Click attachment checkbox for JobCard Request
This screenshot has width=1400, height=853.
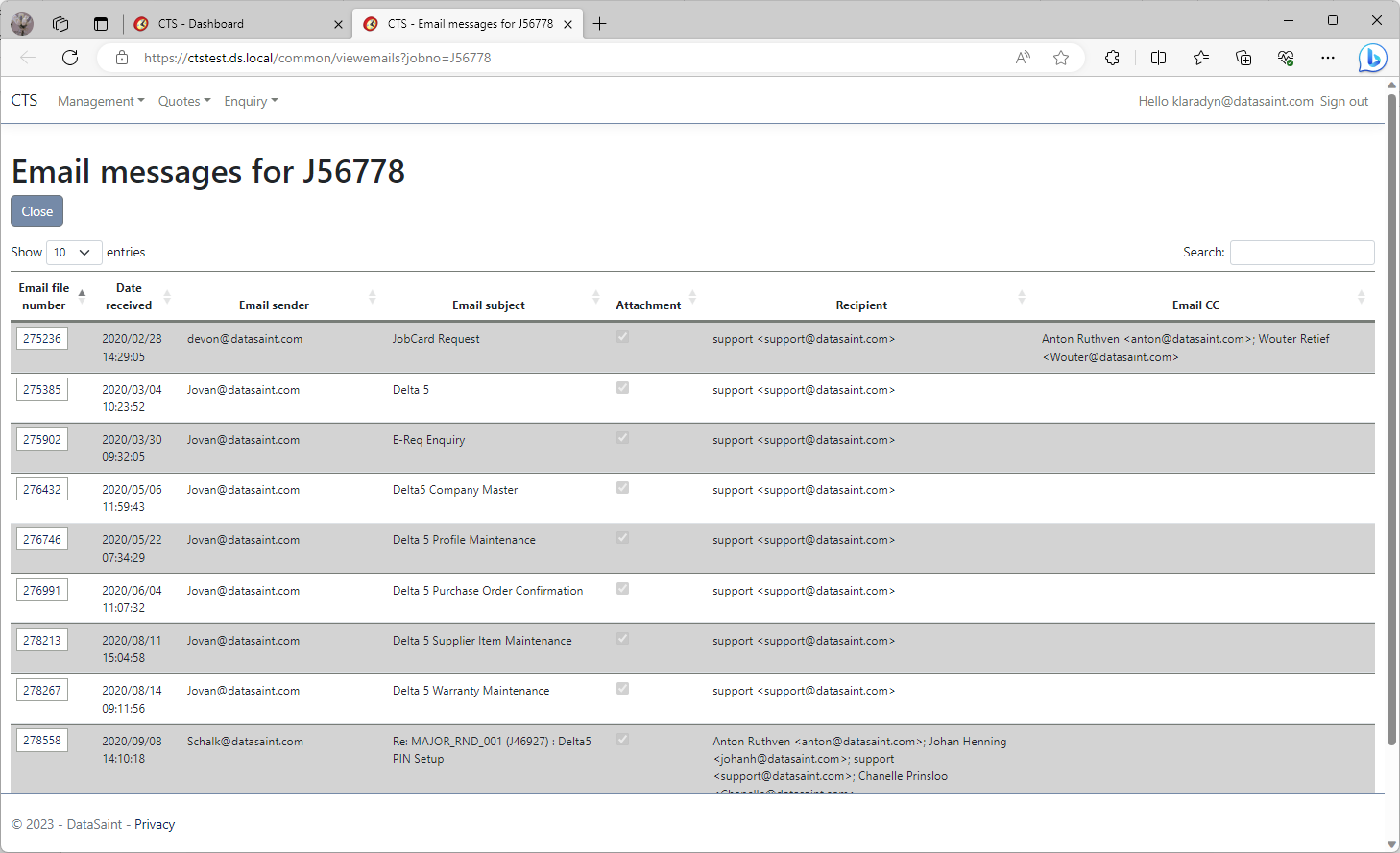622,337
